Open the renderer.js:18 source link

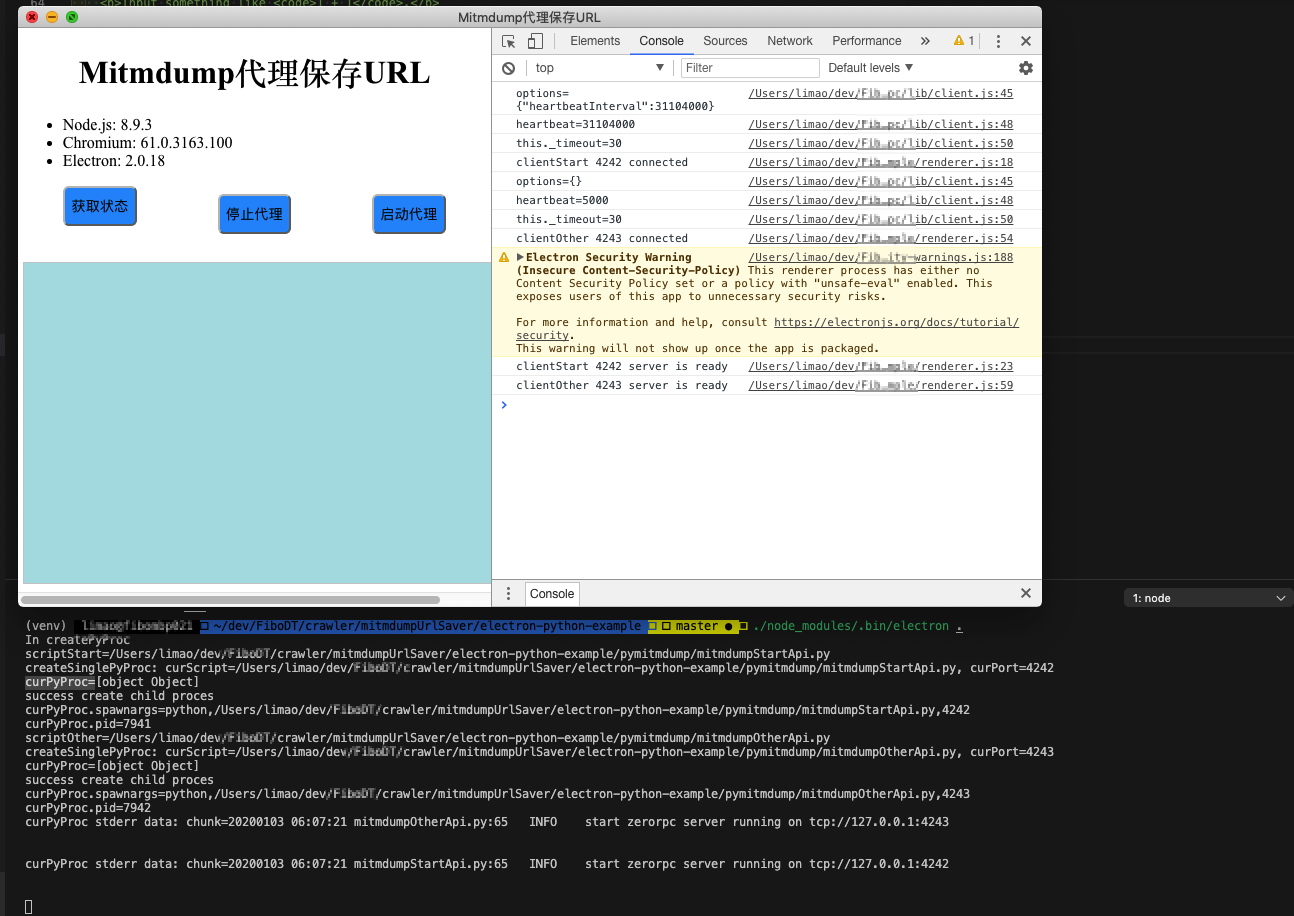pos(881,162)
